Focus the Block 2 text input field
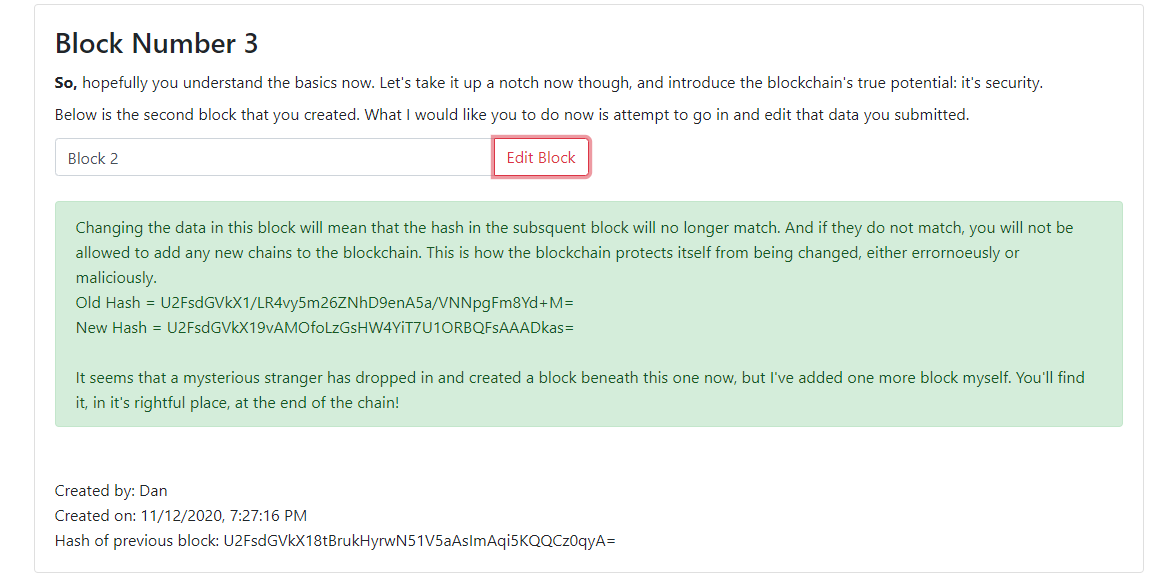The height and width of the screenshot is (581, 1166). click(x=274, y=158)
